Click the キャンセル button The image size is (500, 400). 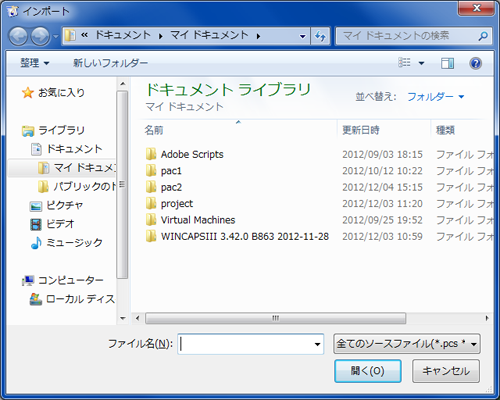click(x=446, y=371)
